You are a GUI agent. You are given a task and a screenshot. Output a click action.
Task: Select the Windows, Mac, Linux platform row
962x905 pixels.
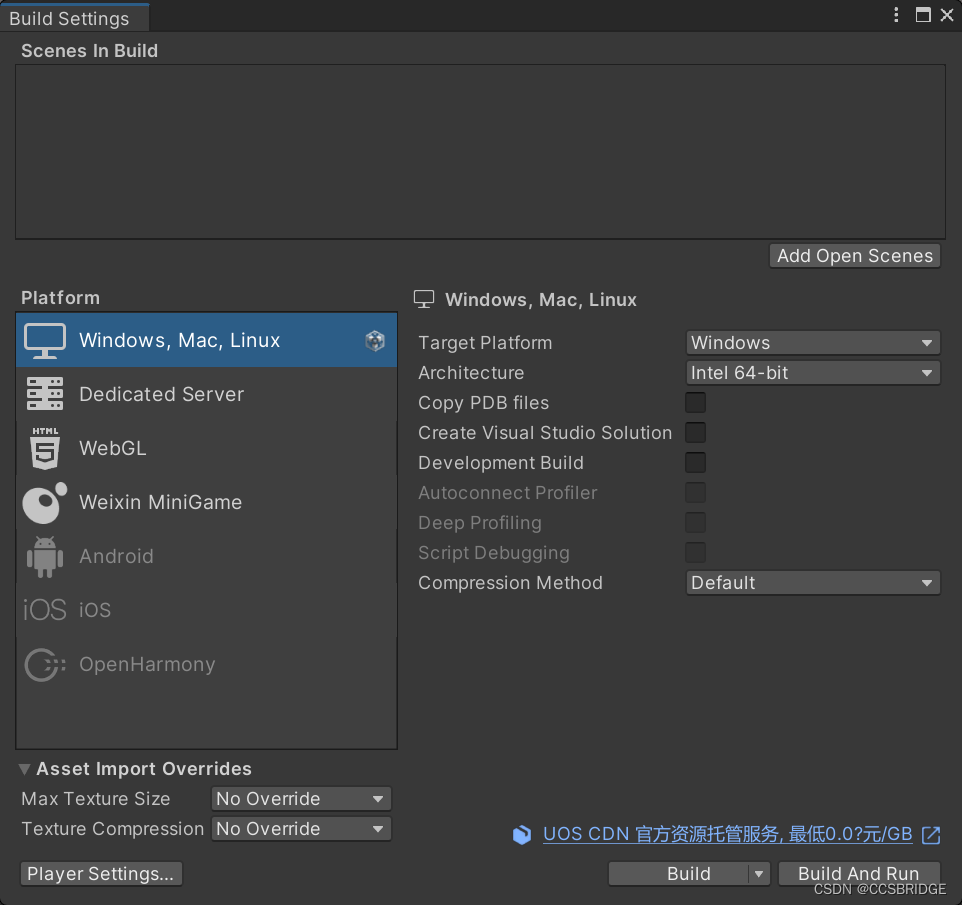[x=207, y=341]
